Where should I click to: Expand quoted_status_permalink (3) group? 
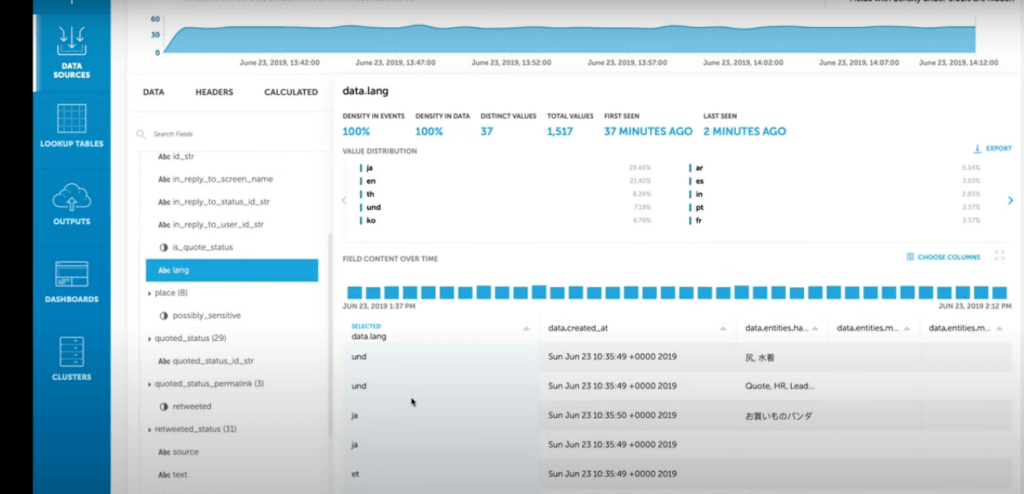tap(150, 384)
